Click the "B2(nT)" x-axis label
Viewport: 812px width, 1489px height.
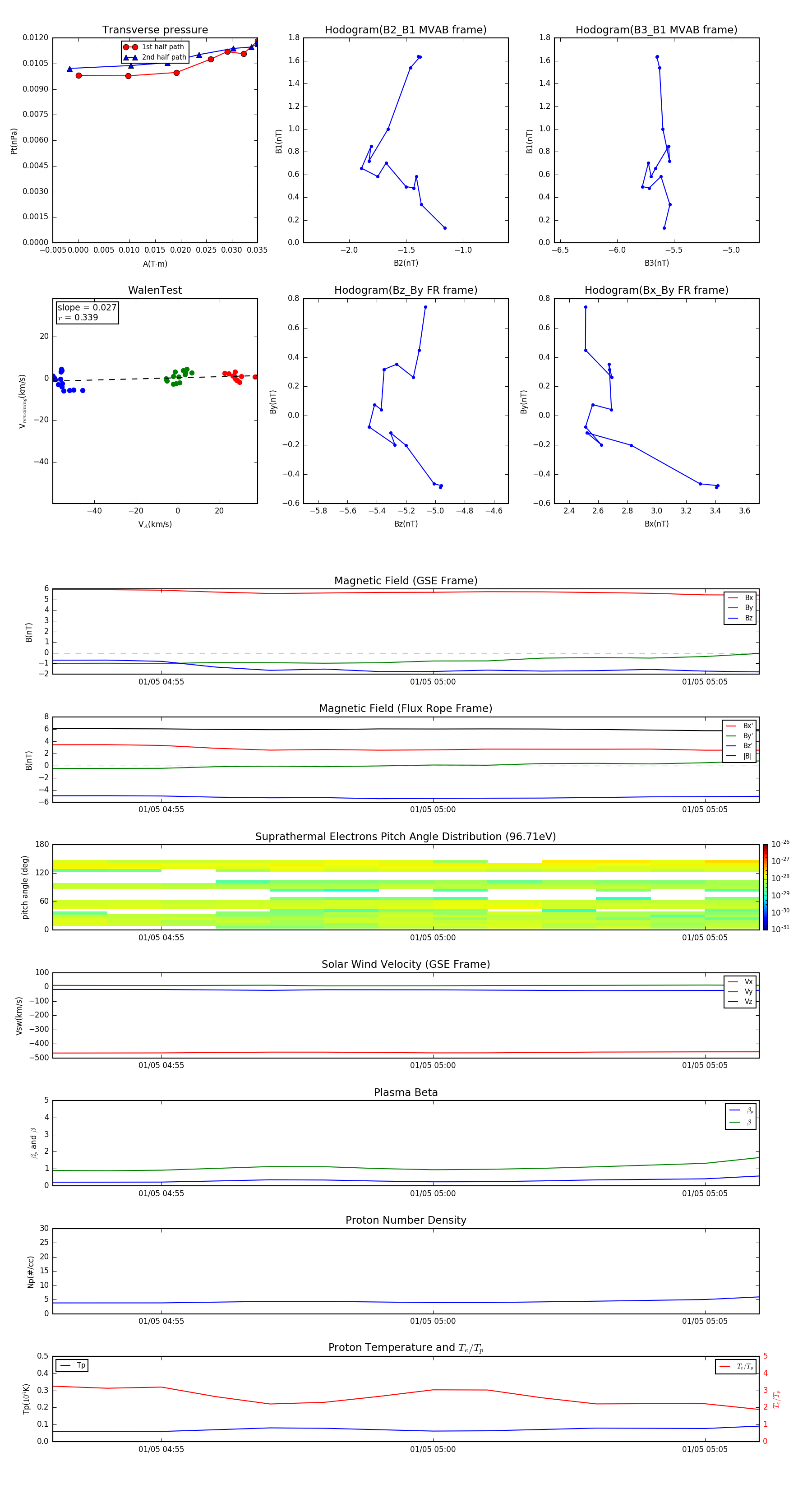click(x=406, y=263)
